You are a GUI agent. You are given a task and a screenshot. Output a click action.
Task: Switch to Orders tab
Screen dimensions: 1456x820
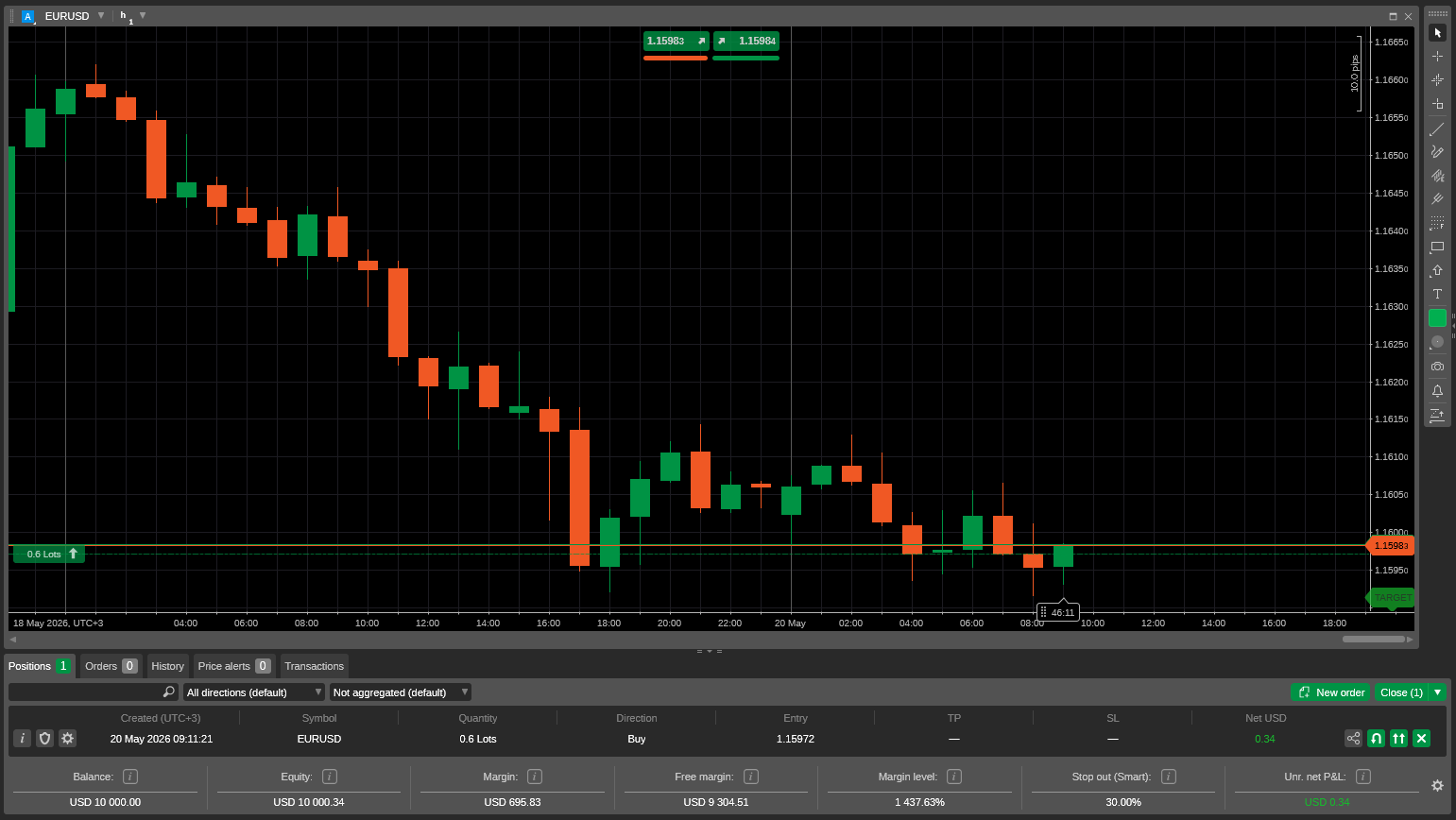pyautogui.click(x=111, y=666)
